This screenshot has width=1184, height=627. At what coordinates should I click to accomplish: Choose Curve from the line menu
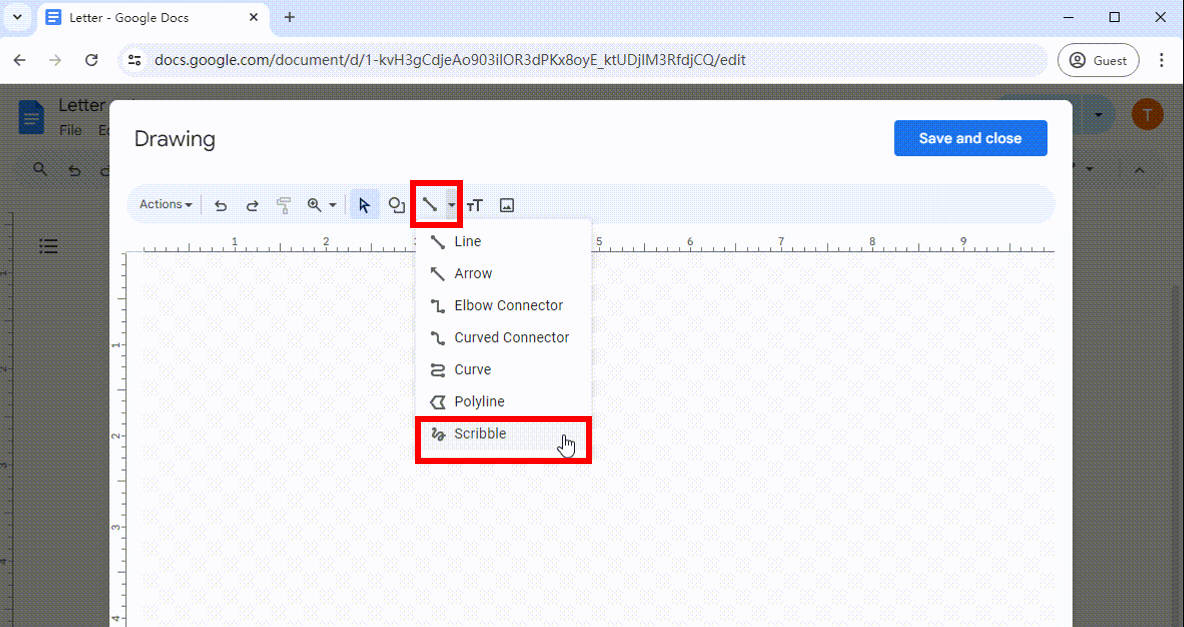pyautogui.click(x=503, y=369)
